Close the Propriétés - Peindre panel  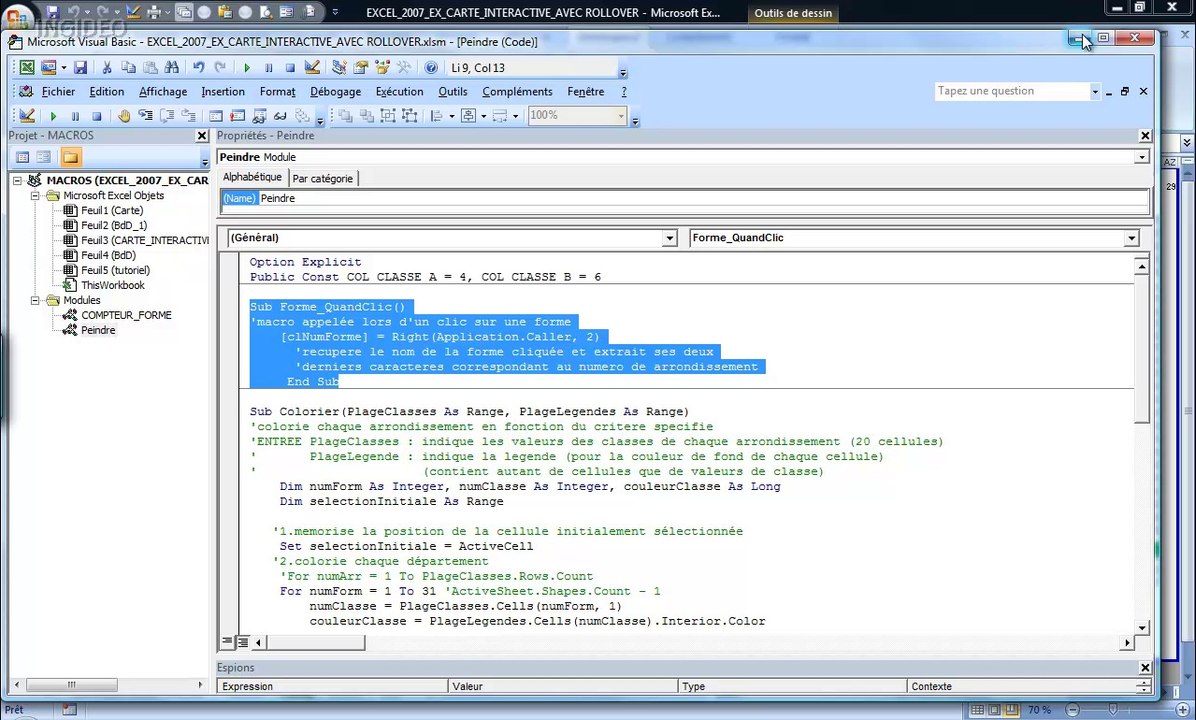[1145, 136]
